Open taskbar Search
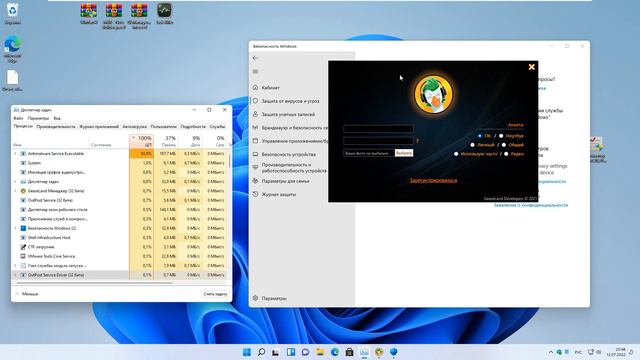 tap(262, 352)
